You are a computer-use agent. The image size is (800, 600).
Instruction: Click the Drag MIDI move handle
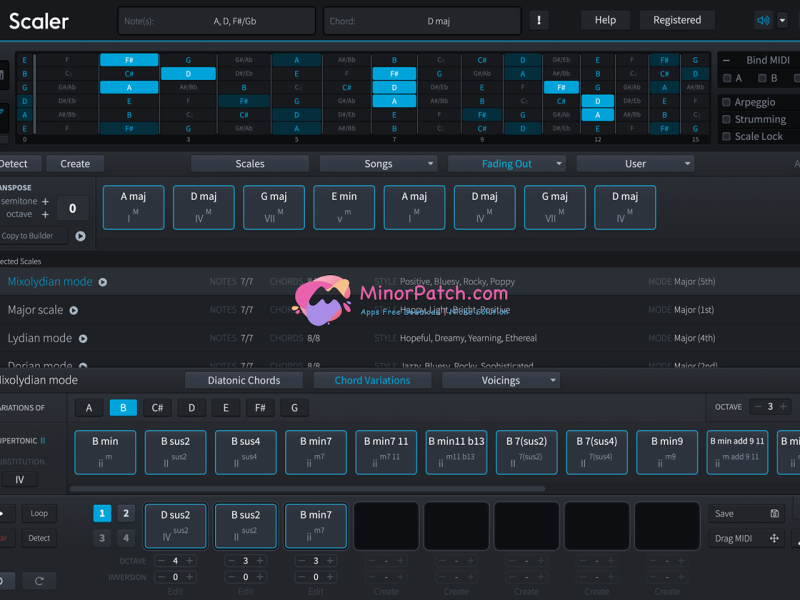click(773, 538)
